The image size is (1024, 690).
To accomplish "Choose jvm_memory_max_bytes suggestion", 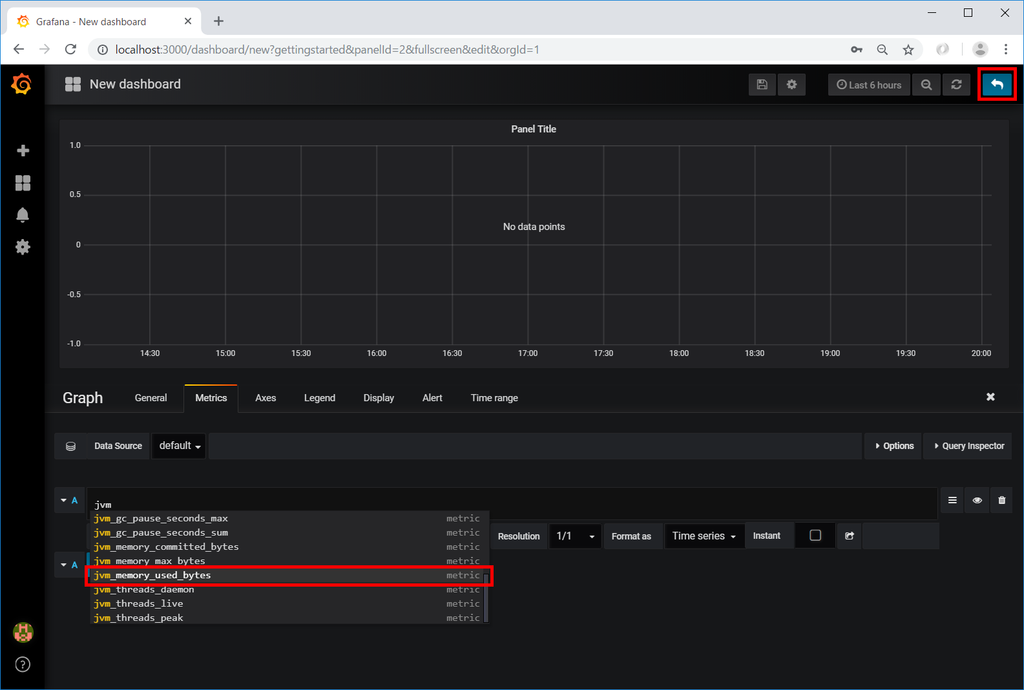I will click(288, 561).
